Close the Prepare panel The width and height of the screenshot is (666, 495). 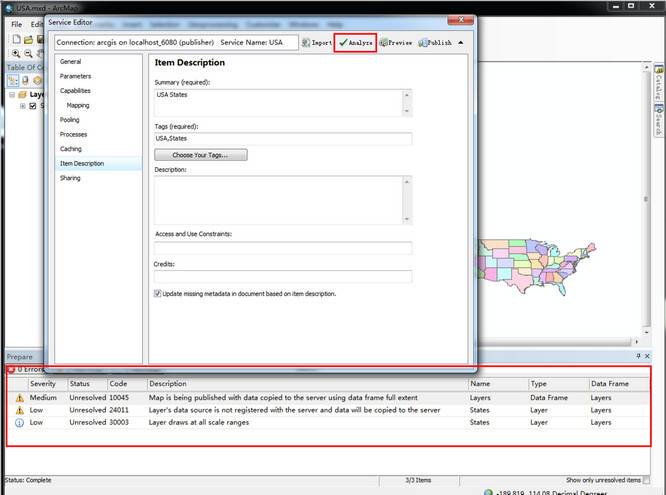(647, 356)
